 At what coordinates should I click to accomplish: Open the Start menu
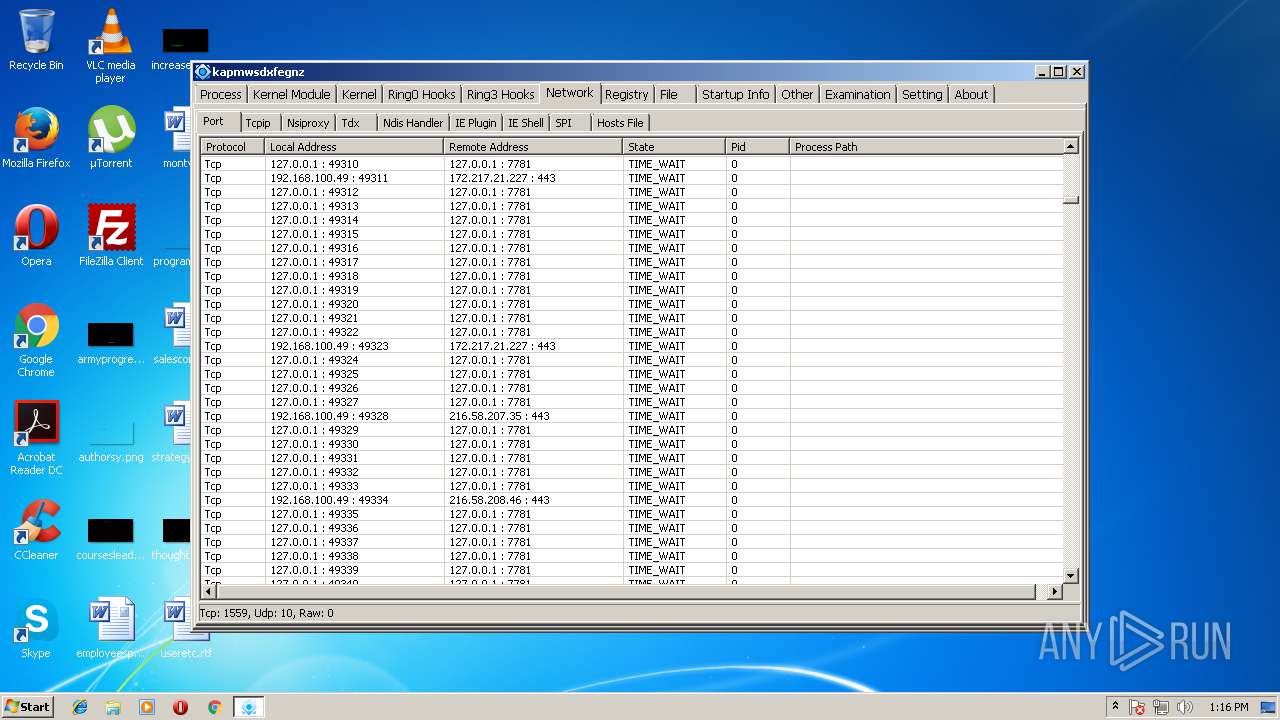click(x=27, y=706)
